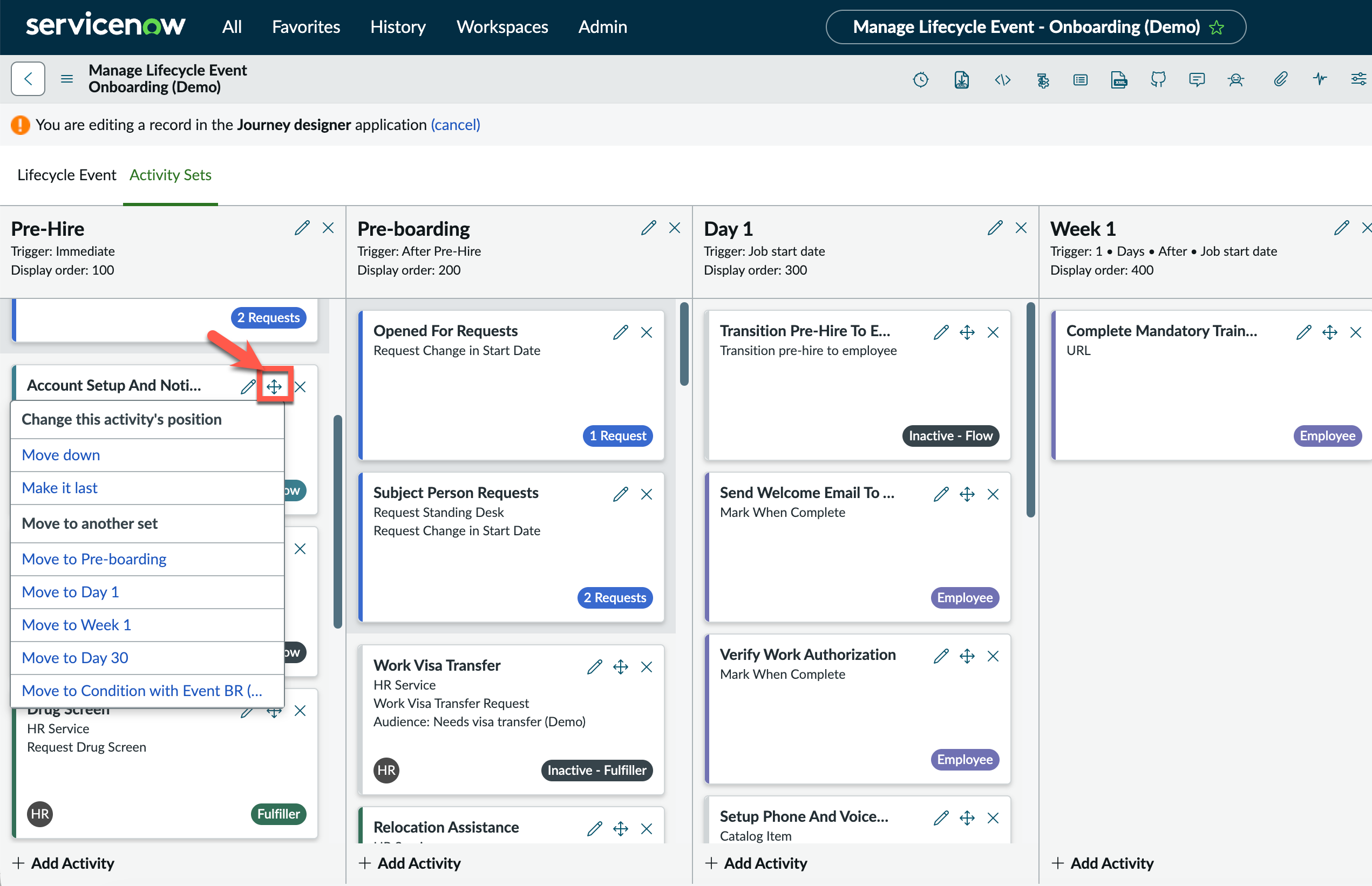Edit the Relocation Assistance activity
Screen dimensions: 1372x886
pos(594,828)
